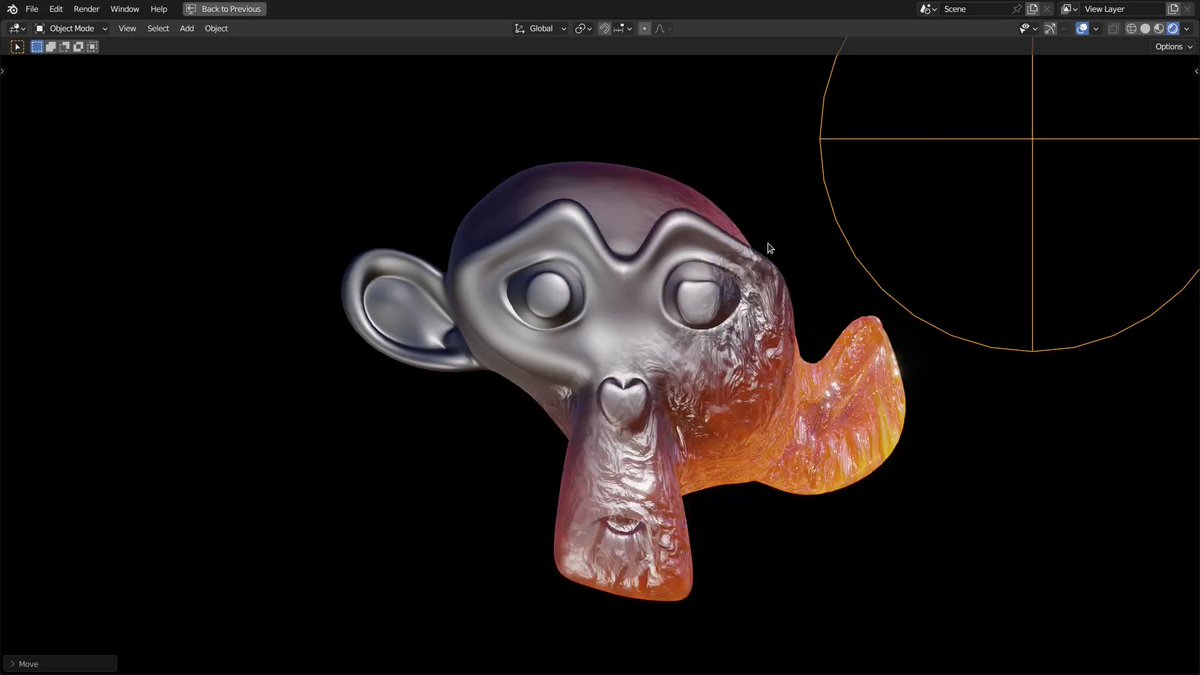Open the viewport shading options dropdown
1200x675 pixels.
coord(1187,28)
